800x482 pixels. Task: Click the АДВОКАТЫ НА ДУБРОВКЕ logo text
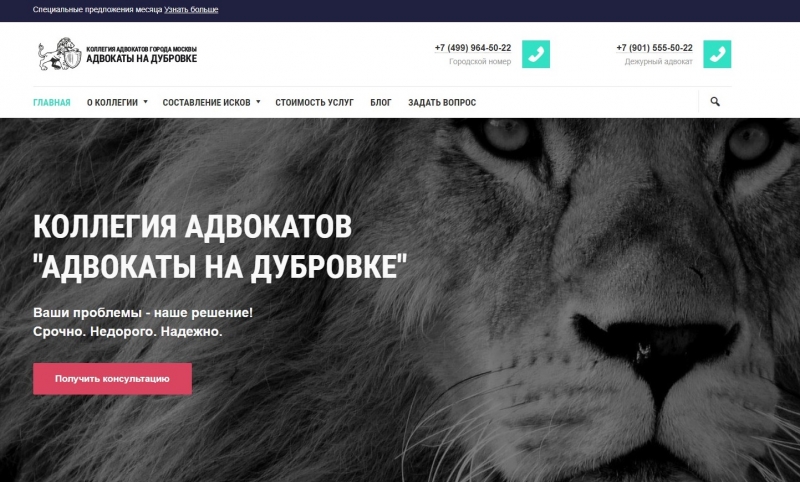[141, 59]
